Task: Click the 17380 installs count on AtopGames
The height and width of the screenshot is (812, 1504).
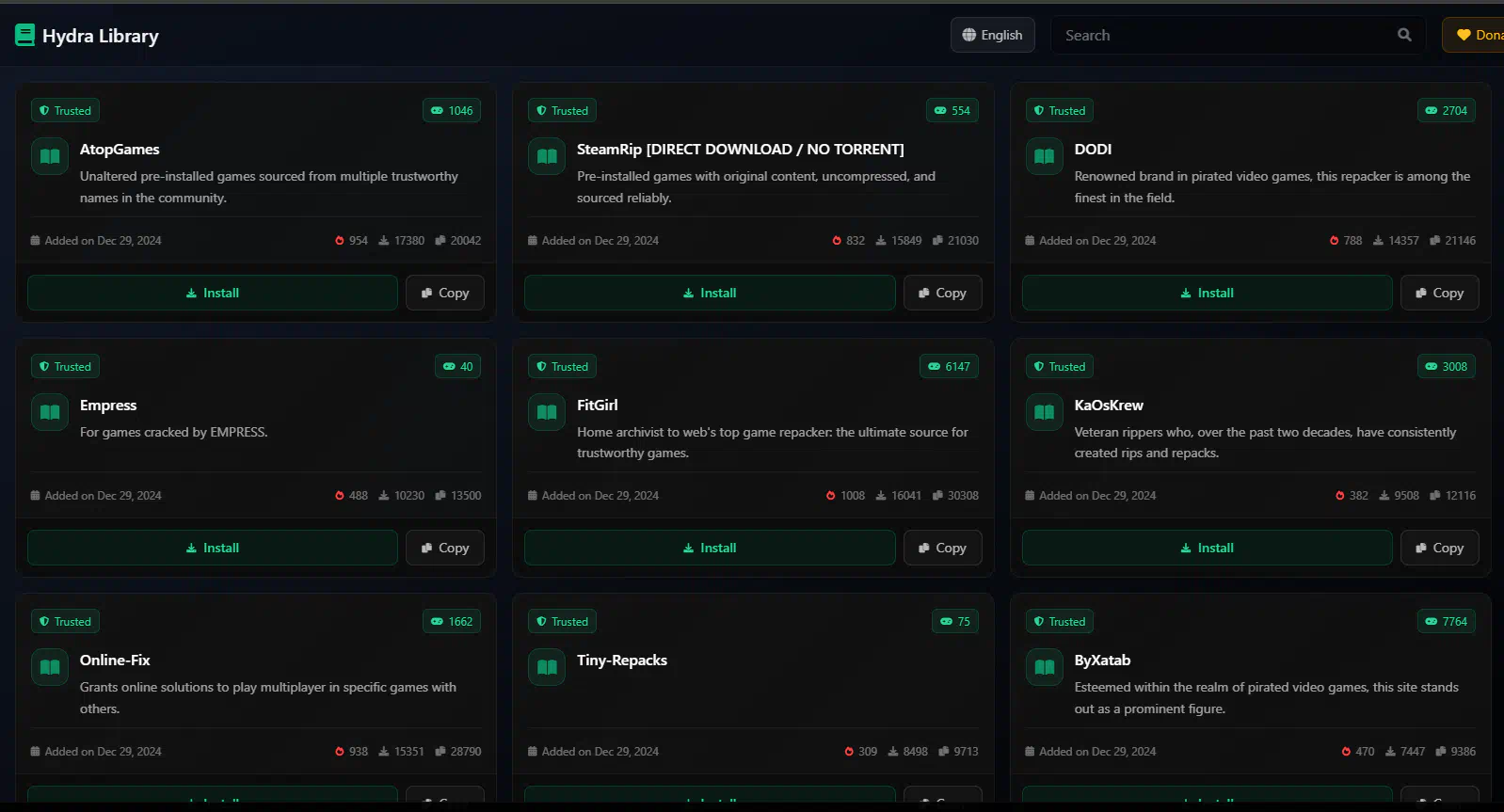Action: tap(402, 240)
